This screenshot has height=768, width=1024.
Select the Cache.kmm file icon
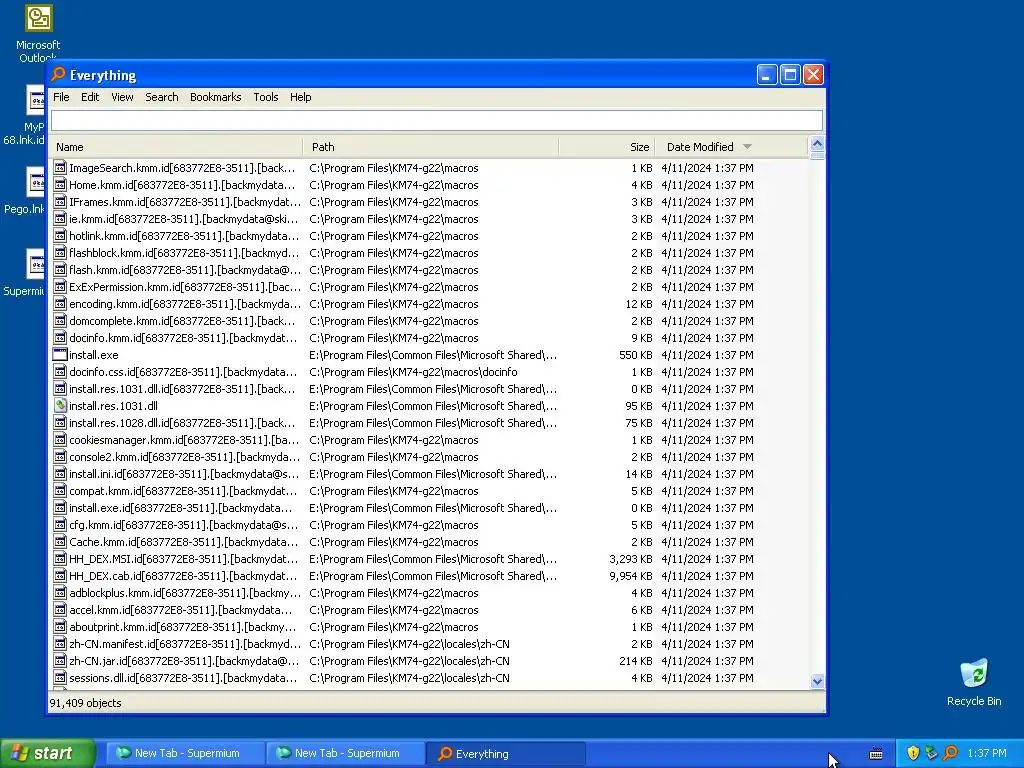click(x=60, y=541)
